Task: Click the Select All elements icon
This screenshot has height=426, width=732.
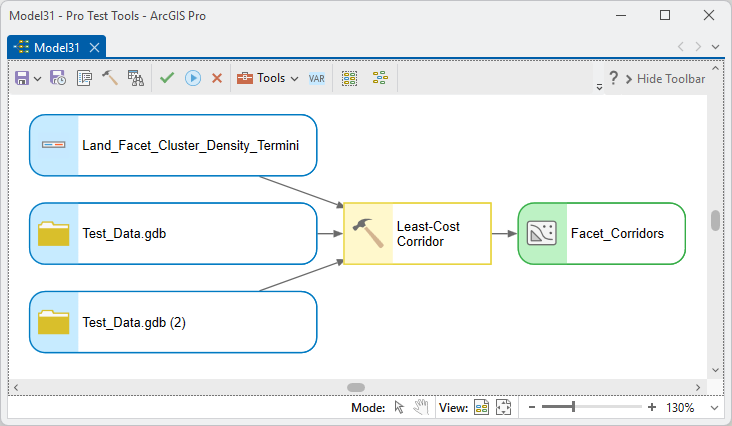Action: [x=349, y=78]
